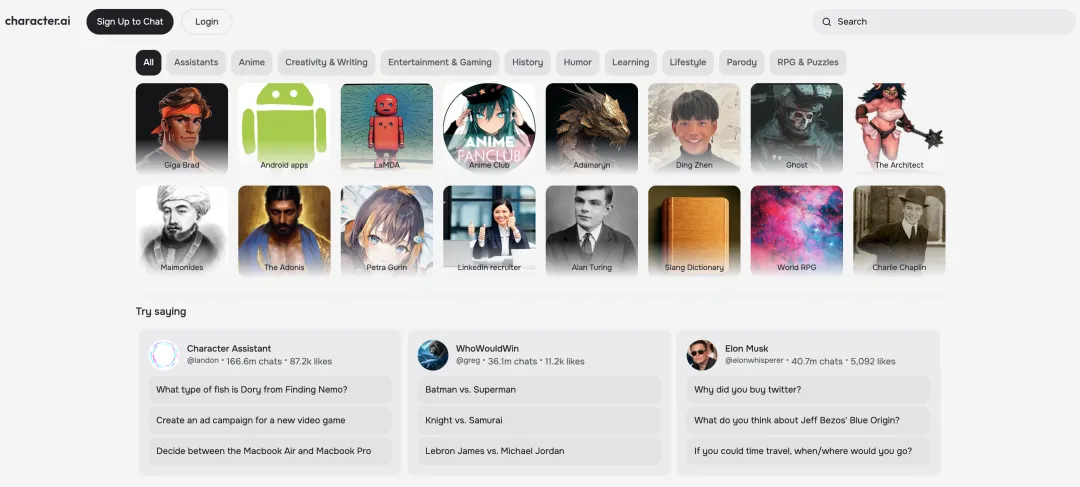
Task: Try the 'Batman vs. Superman' prompt
Action: point(539,390)
